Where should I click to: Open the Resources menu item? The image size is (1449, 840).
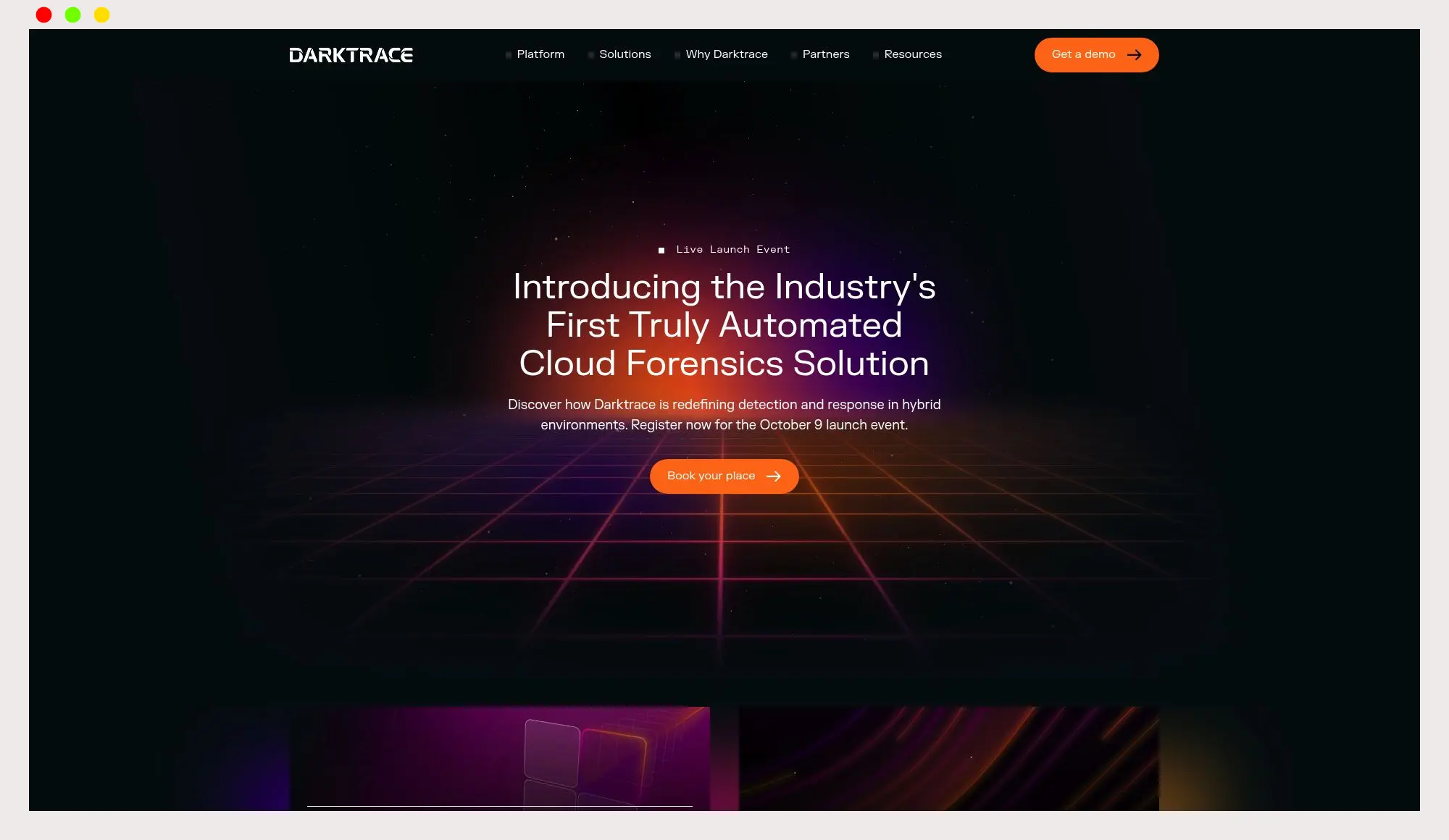coord(912,54)
